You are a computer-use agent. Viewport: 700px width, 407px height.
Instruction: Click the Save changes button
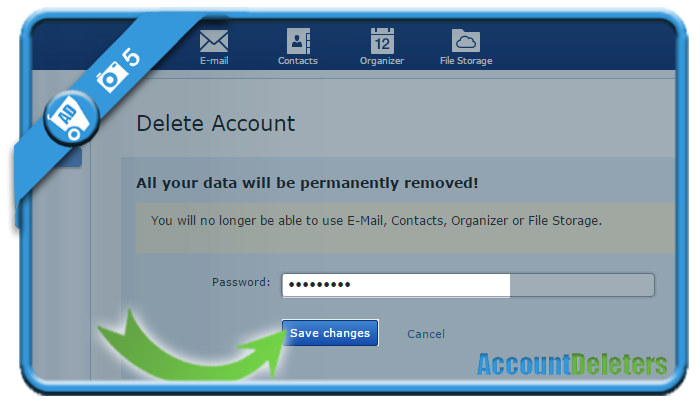[330, 333]
